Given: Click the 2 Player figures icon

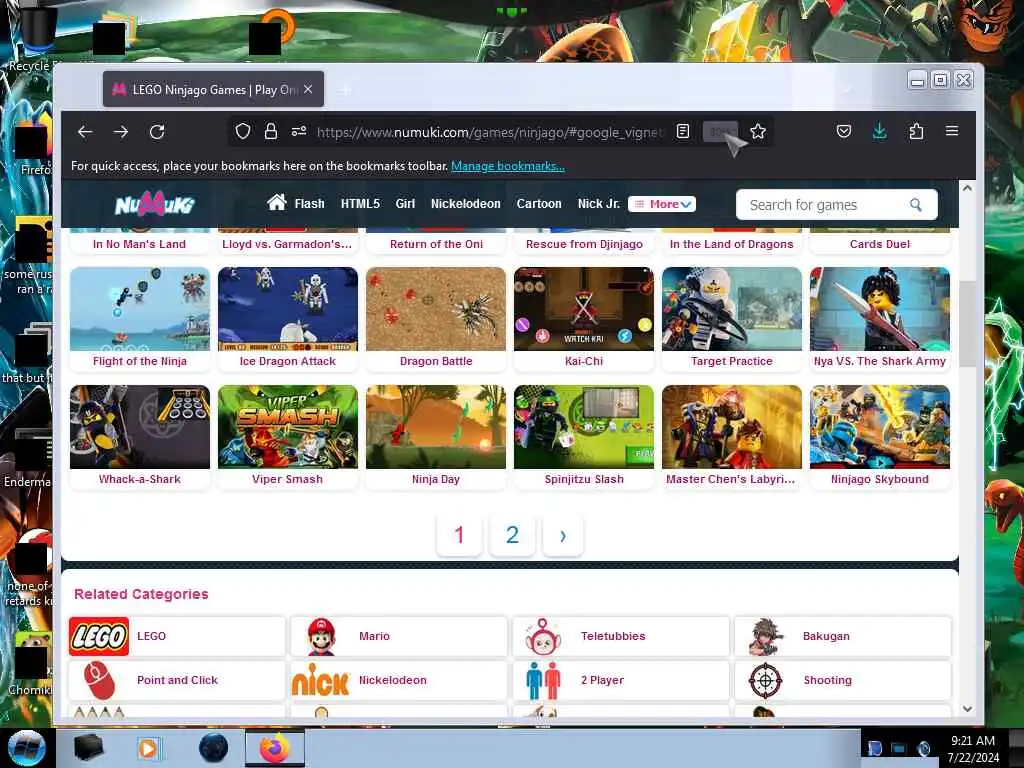Looking at the screenshot, I should [543, 680].
